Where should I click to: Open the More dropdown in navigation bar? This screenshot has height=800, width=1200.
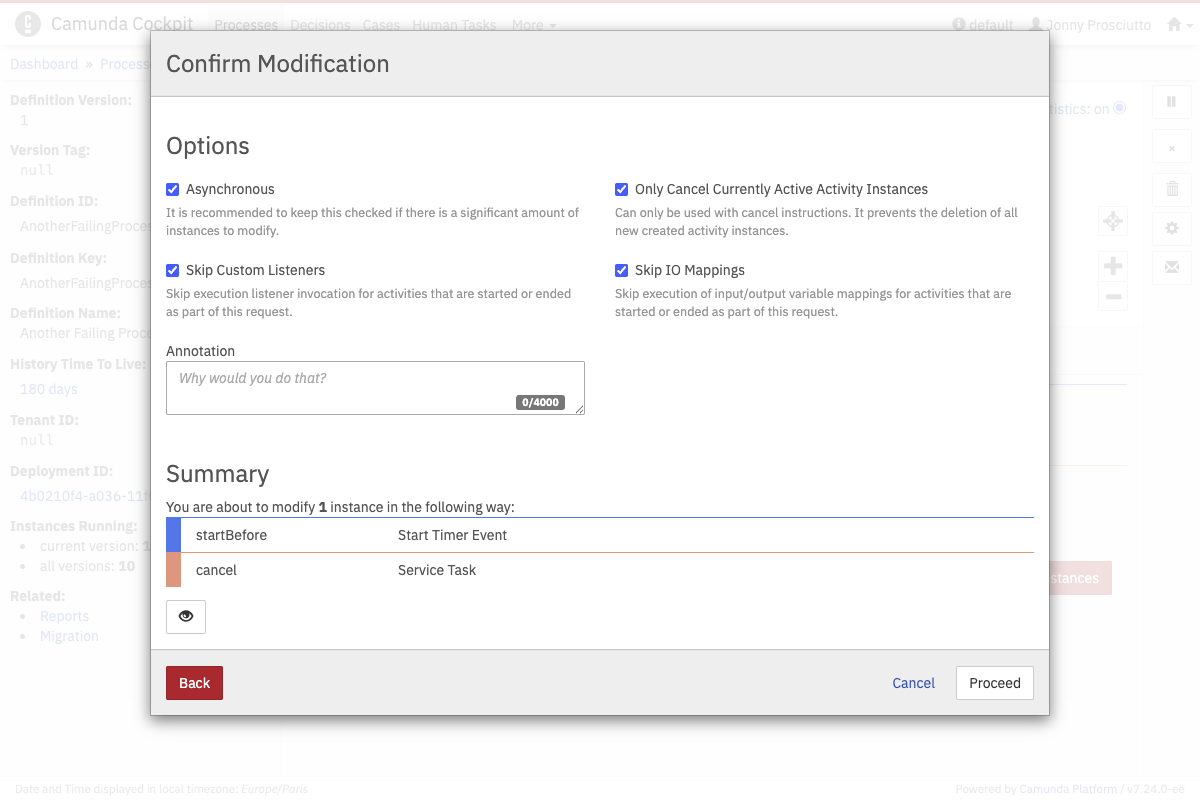click(534, 25)
